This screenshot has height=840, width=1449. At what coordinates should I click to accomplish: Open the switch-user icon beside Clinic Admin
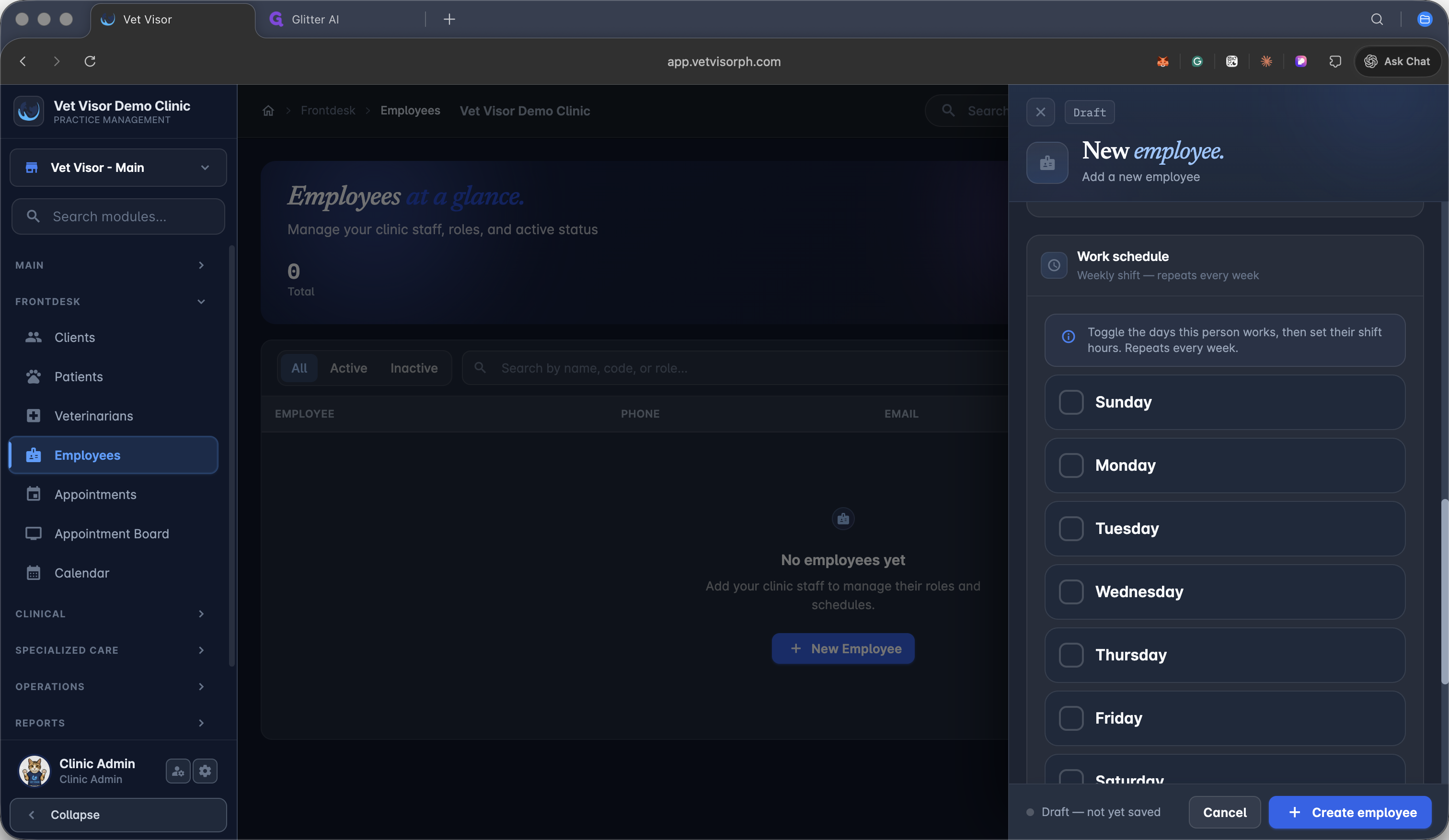click(178, 771)
